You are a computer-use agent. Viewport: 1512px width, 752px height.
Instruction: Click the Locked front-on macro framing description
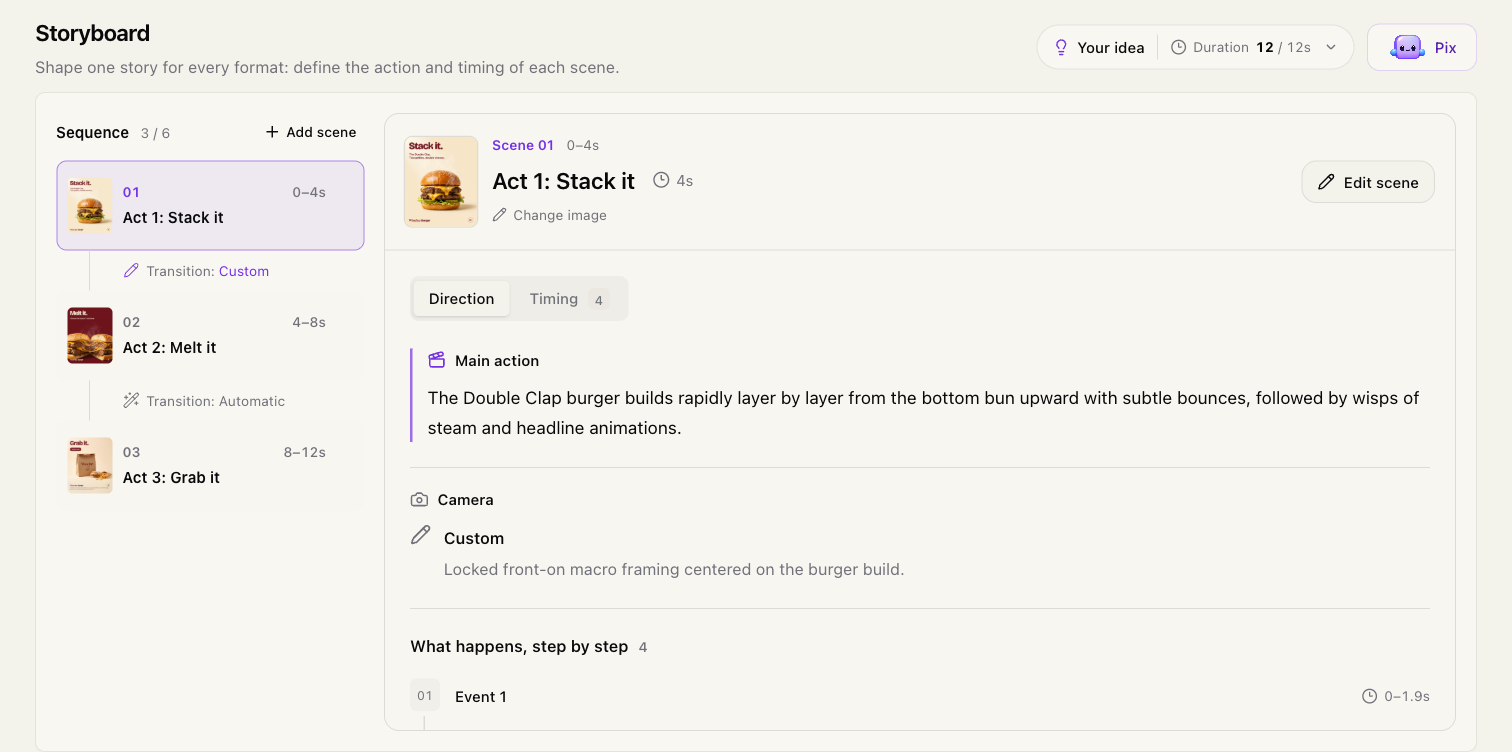[x=674, y=570]
